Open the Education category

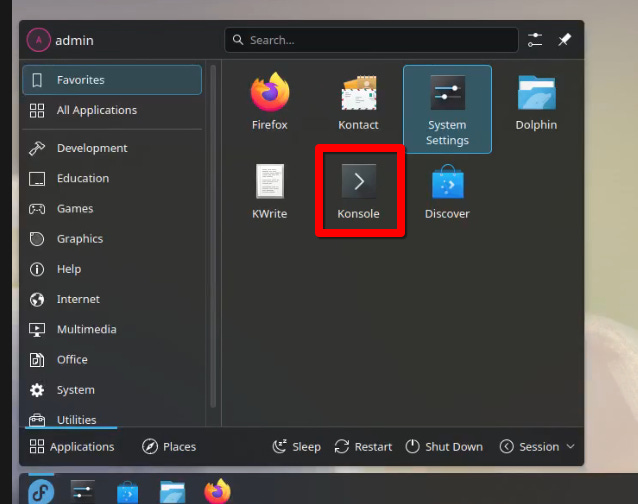click(x=112, y=179)
